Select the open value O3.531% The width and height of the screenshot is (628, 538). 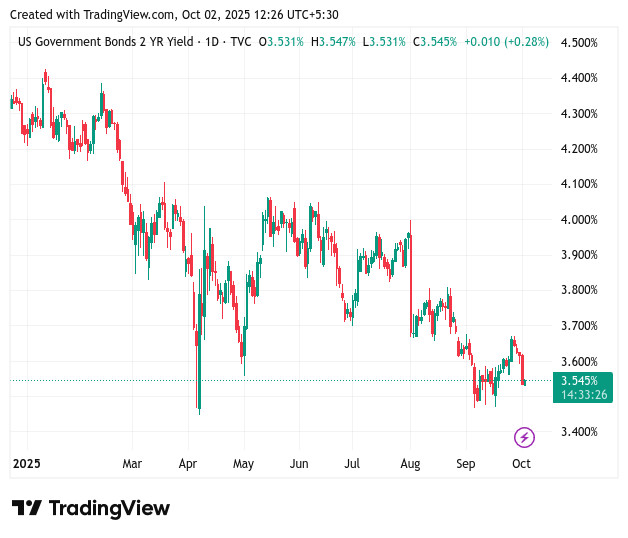click(282, 42)
